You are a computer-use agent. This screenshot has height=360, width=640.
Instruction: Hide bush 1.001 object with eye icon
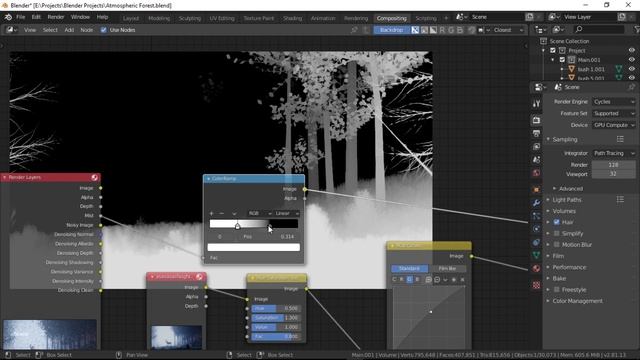[x=632, y=69]
